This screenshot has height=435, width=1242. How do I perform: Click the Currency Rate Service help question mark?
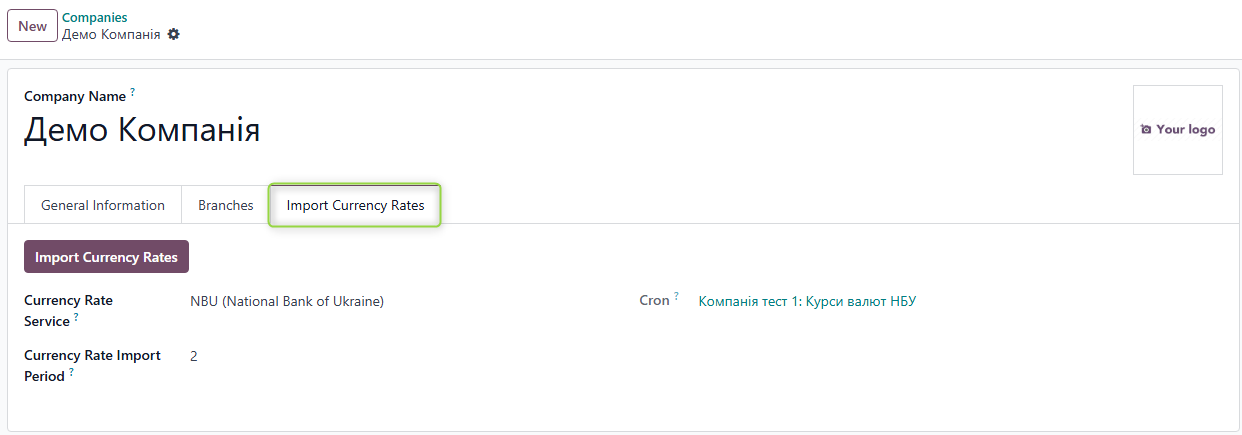pos(76,317)
